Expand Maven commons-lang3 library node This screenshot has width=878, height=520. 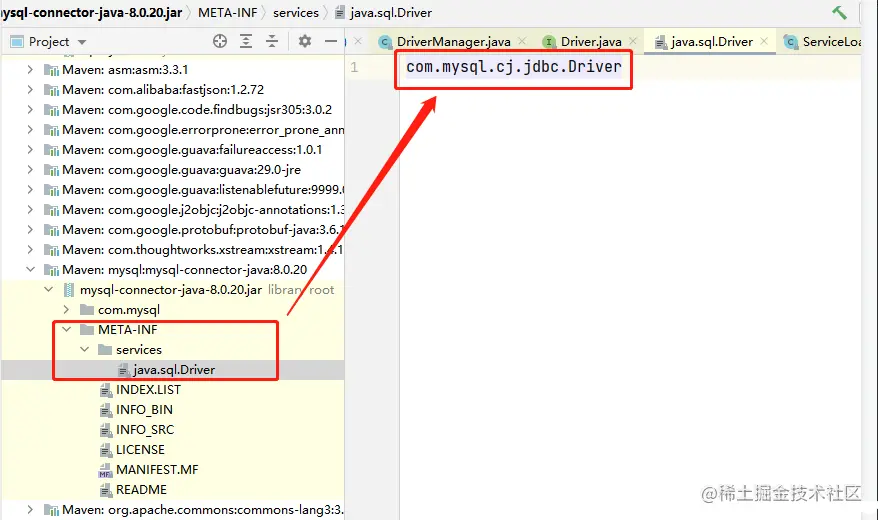click(x=30, y=509)
